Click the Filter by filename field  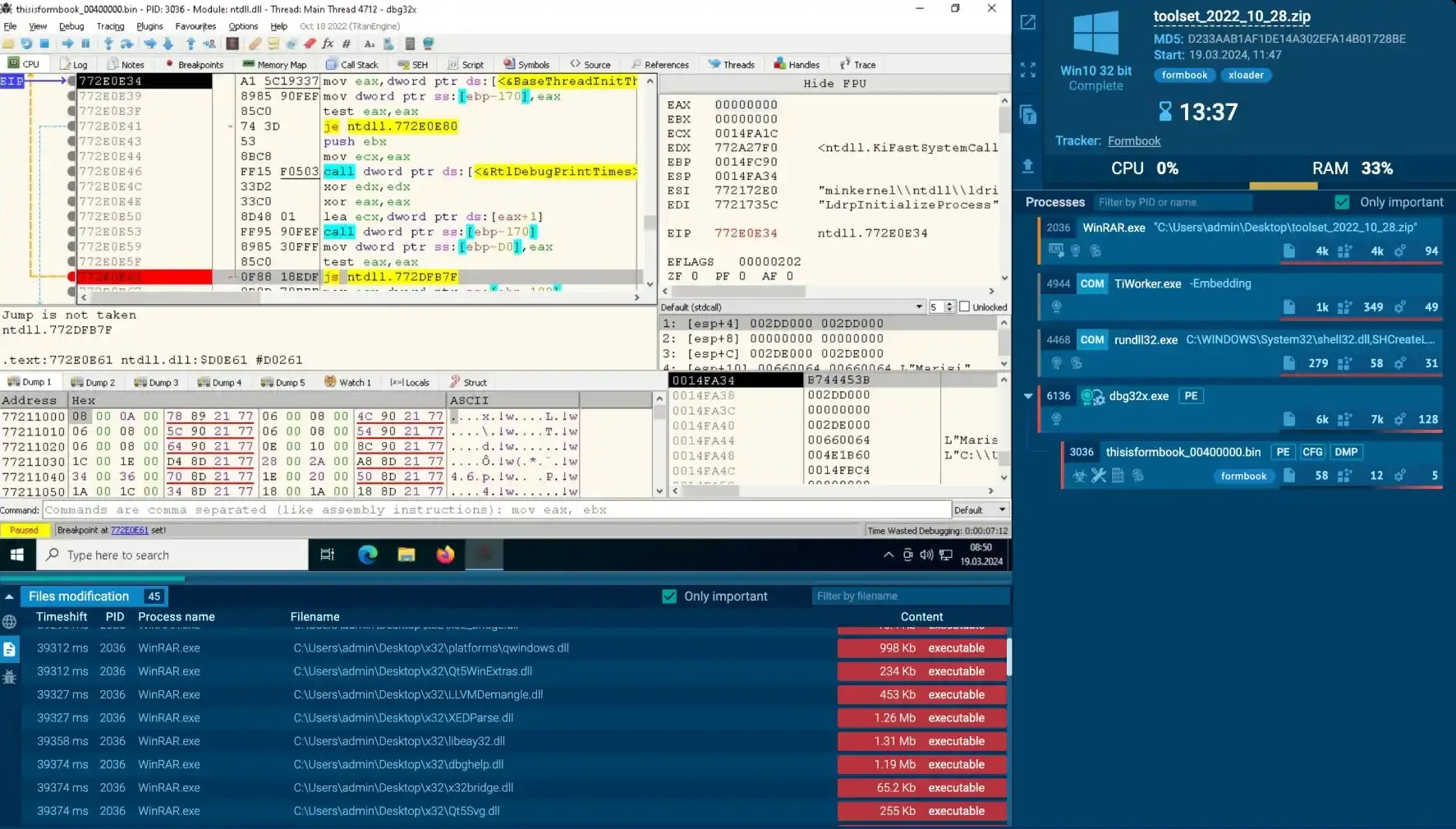907,596
